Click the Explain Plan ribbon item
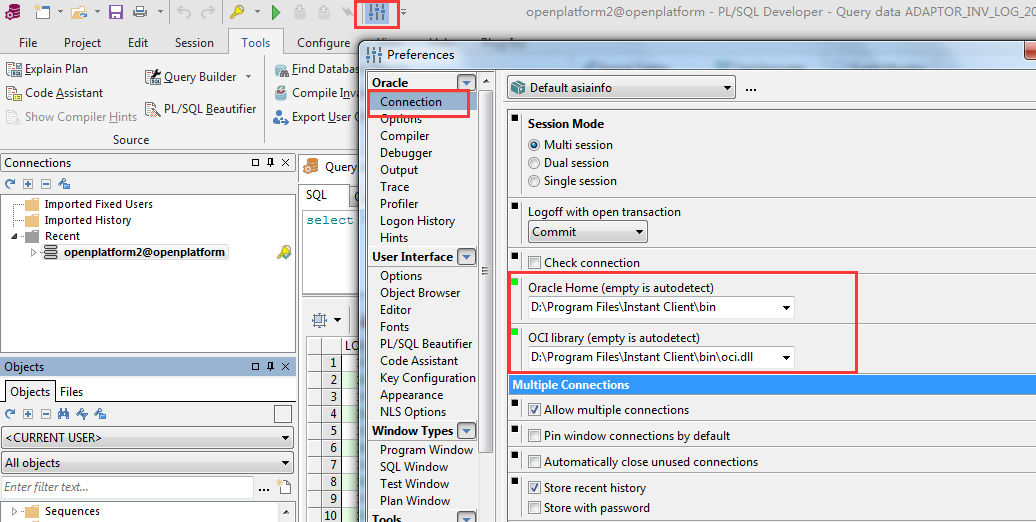The width and height of the screenshot is (1036, 522). pos(47,69)
